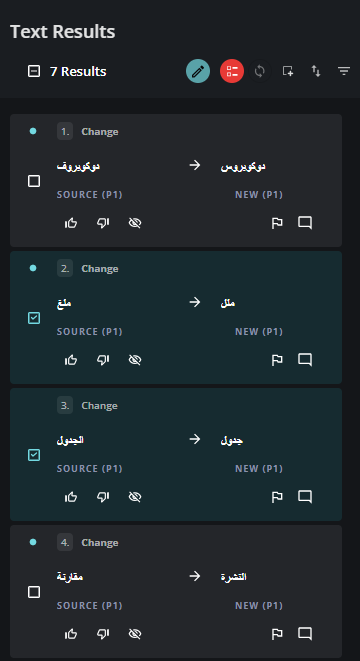Click the NEW (P1) label in result 3

coord(259,469)
